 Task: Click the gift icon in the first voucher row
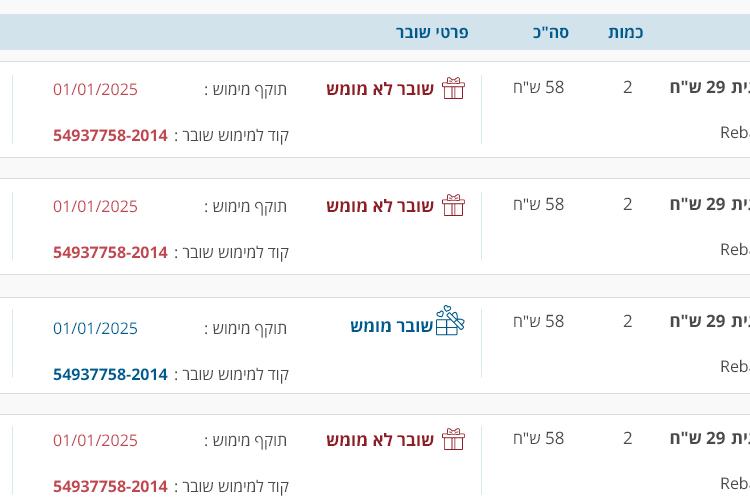click(x=453, y=88)
